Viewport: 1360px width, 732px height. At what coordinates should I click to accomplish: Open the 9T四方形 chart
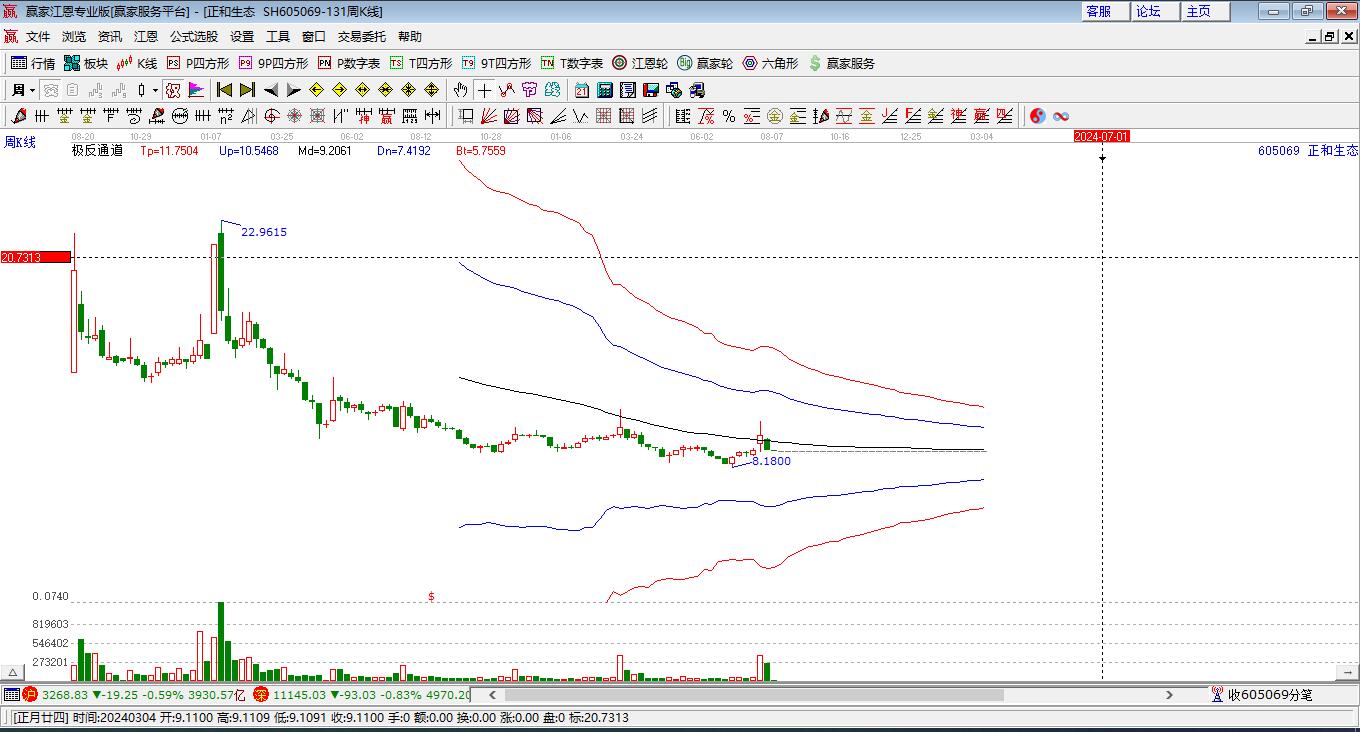tap(496, 63)
